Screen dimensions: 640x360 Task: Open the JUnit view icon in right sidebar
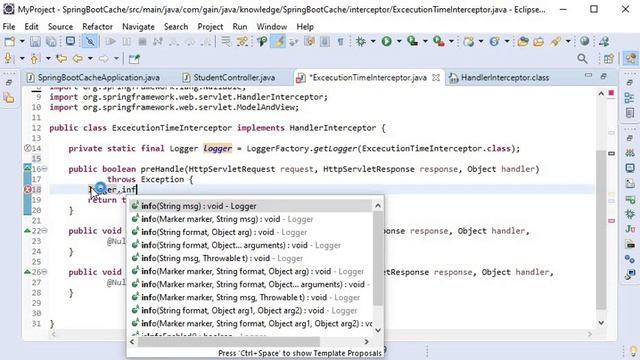pyautogui.click(x=630, y=229)
